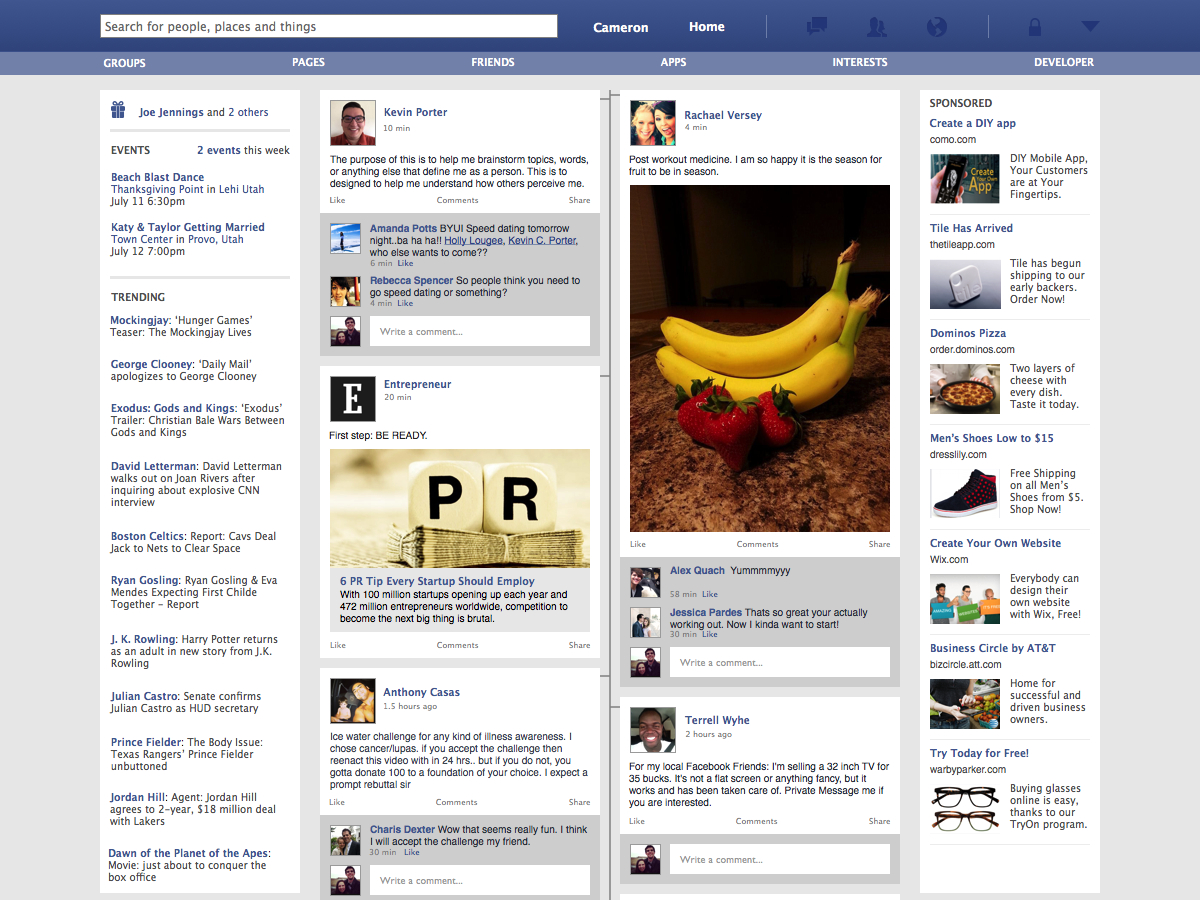This screenshot has width=1200, height=900.
Task: Click comment box under Kevin Porter's post
Action: click(x=479, y=331)
